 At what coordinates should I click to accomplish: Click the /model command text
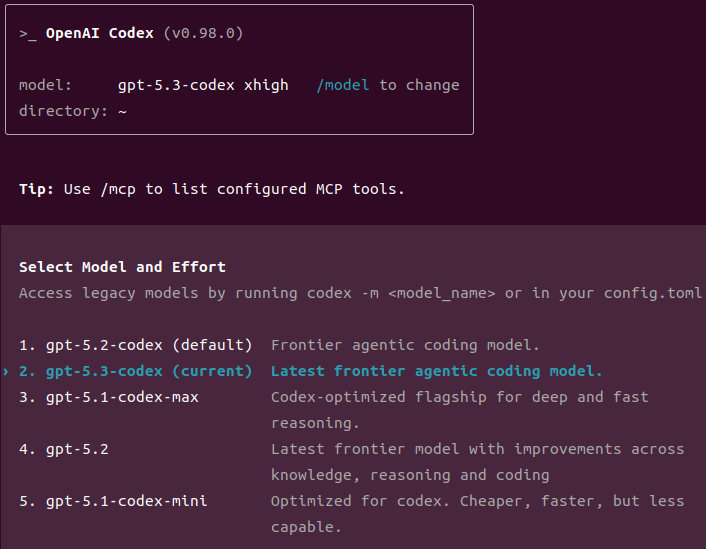pyautogui.click(x=343, y=85)
